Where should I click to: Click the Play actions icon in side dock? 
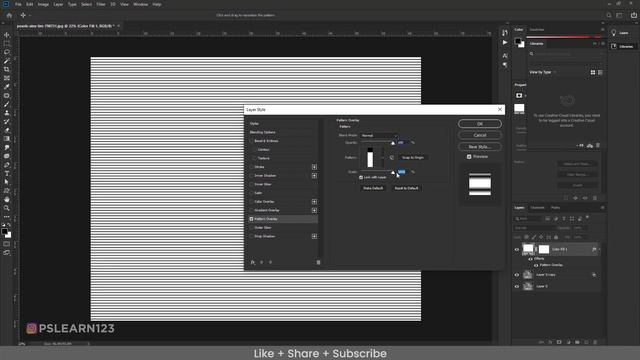tap(505, 42)
